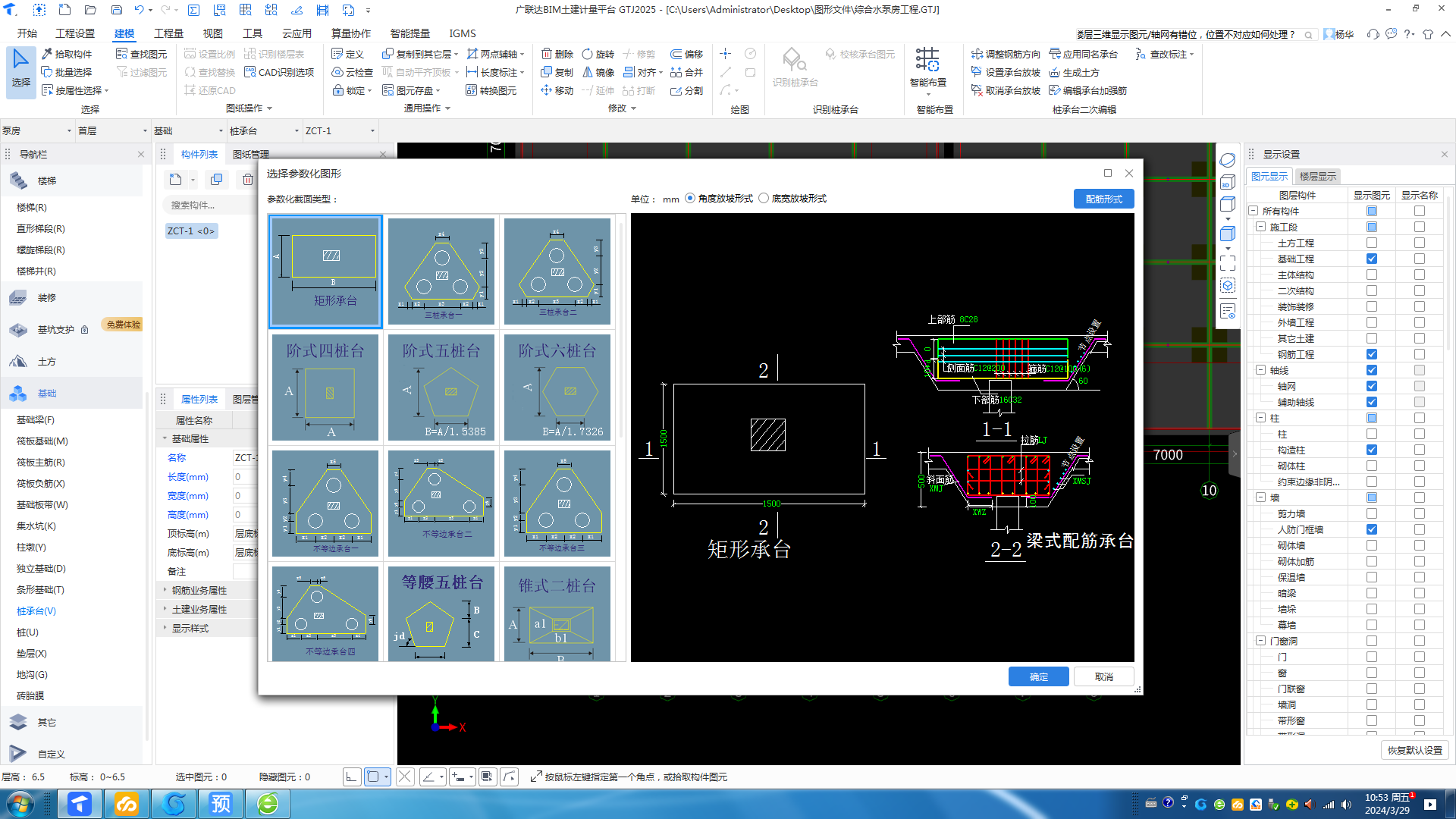Open the Windows Start button
Screen dimensions: 1456x819
(20, 803)
